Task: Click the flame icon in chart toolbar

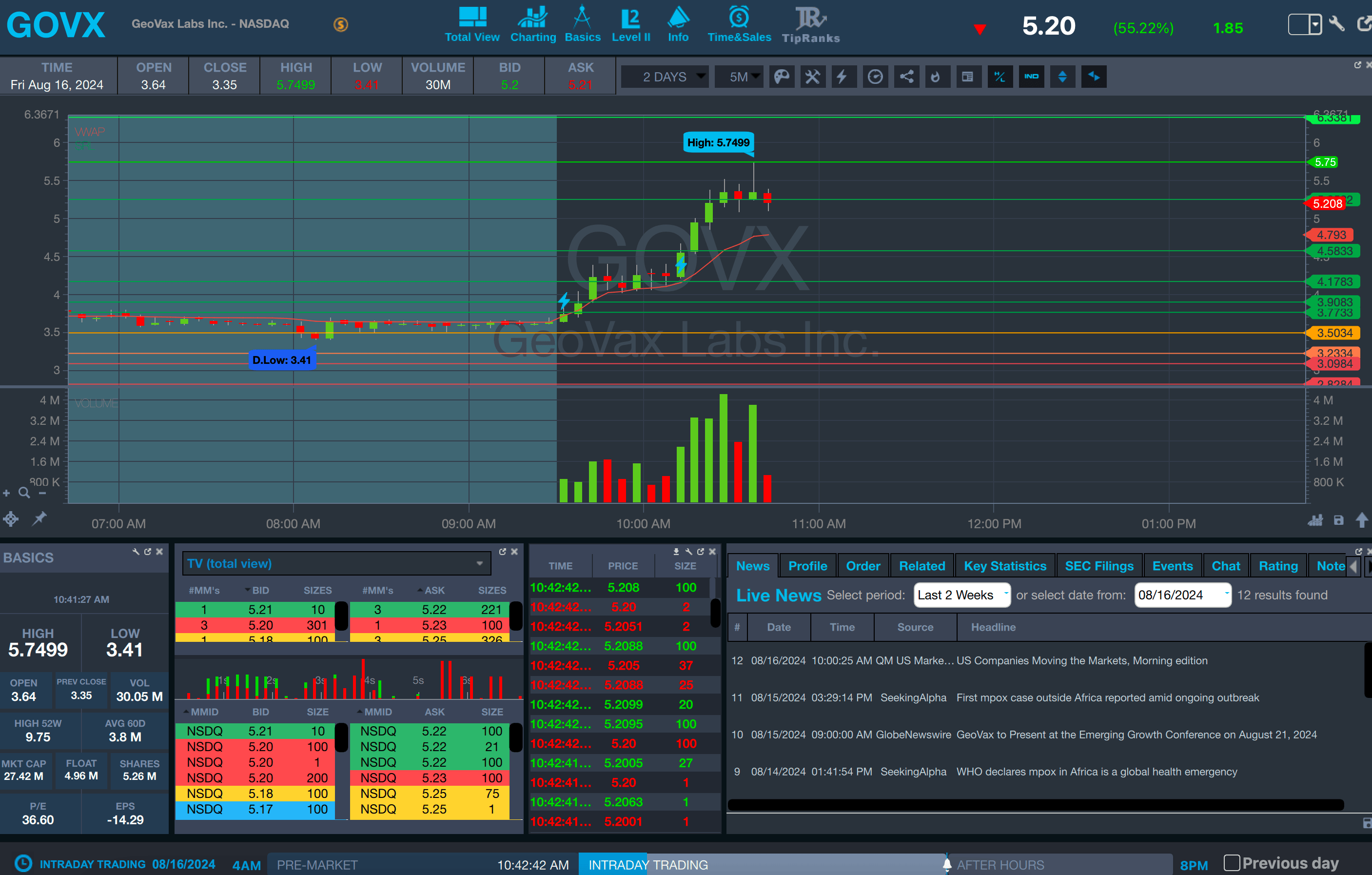Action: click(x=936, y=77)
